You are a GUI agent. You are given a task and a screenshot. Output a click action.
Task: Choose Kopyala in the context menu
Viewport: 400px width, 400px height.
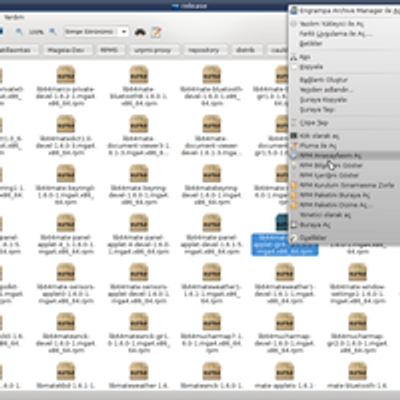(345, 67)
